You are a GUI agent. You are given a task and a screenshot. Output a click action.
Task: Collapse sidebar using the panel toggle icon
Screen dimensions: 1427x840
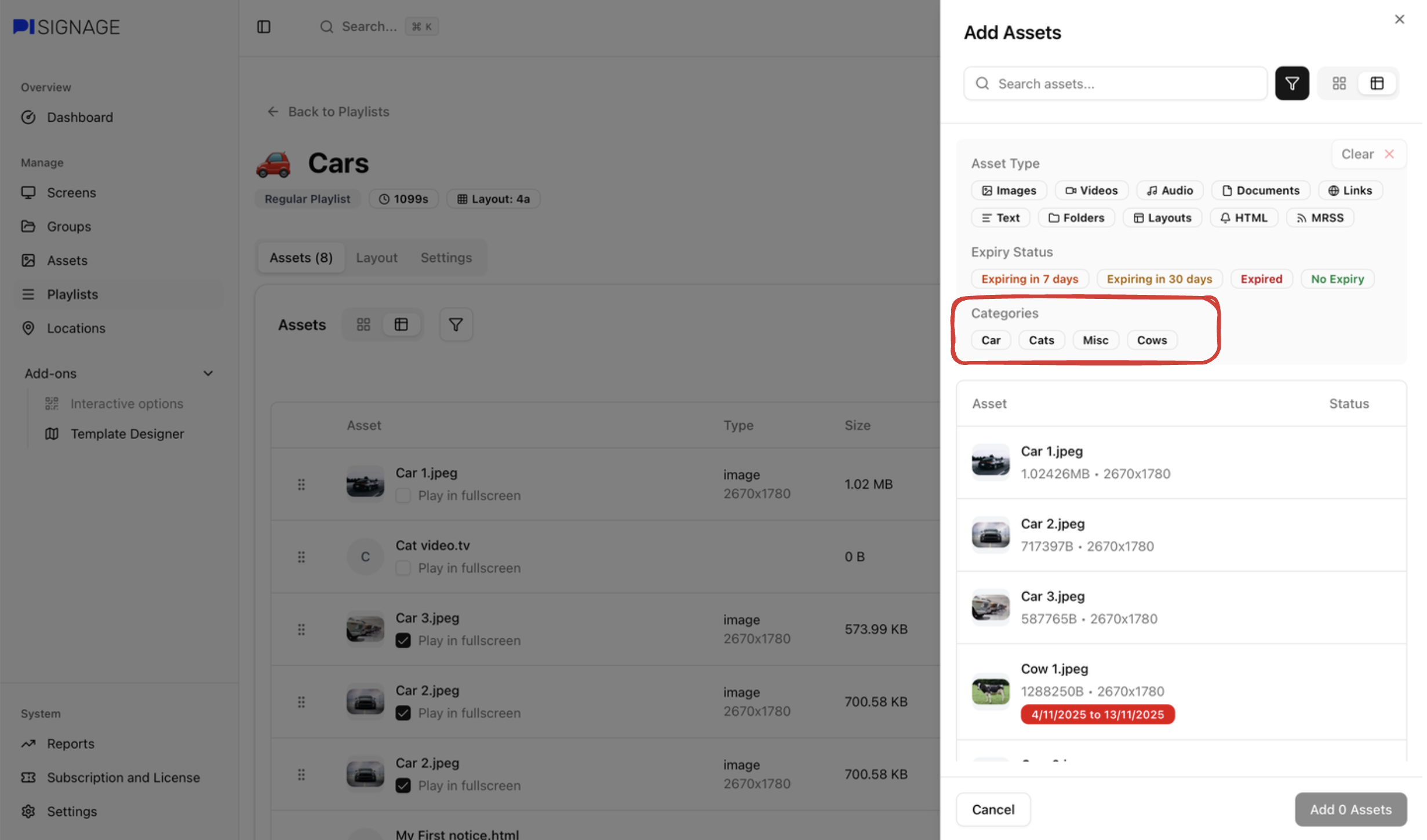[x=264, y=27]
